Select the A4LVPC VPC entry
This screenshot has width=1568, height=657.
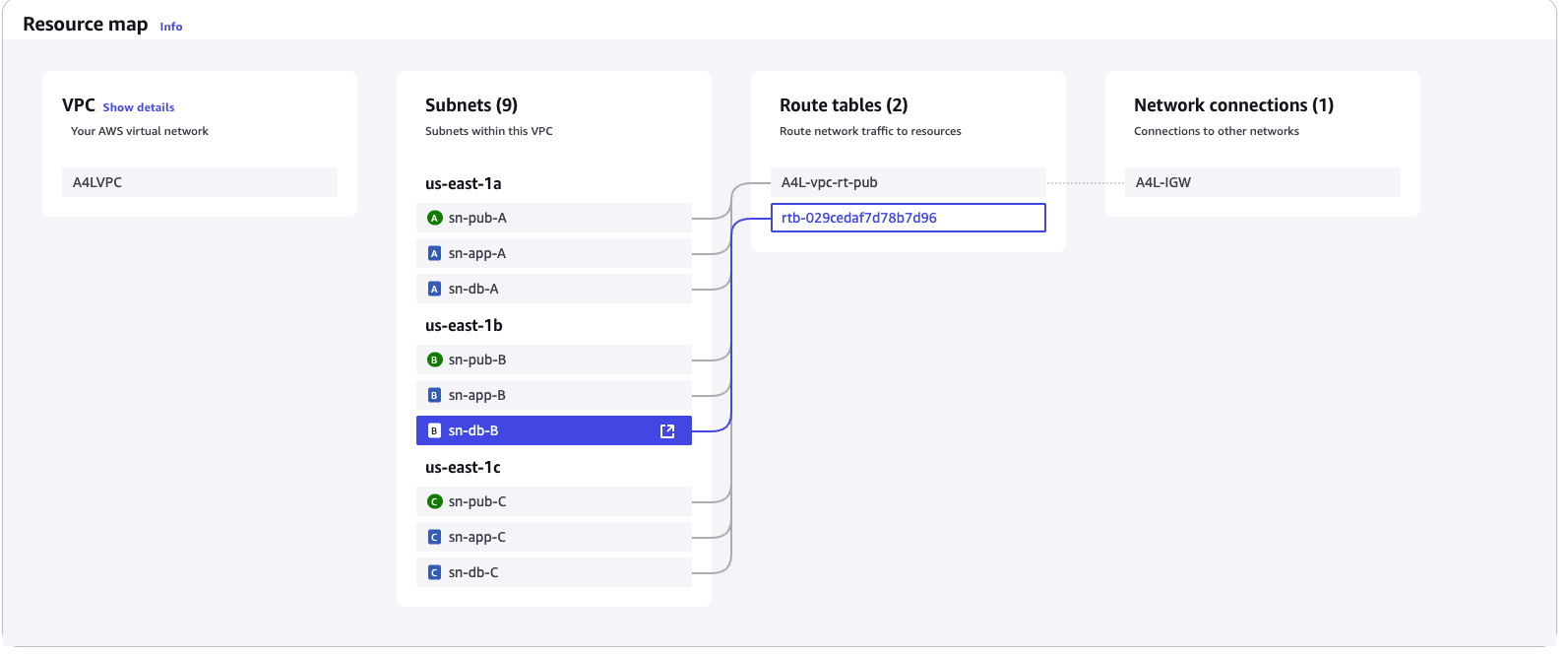pos(200,182)
